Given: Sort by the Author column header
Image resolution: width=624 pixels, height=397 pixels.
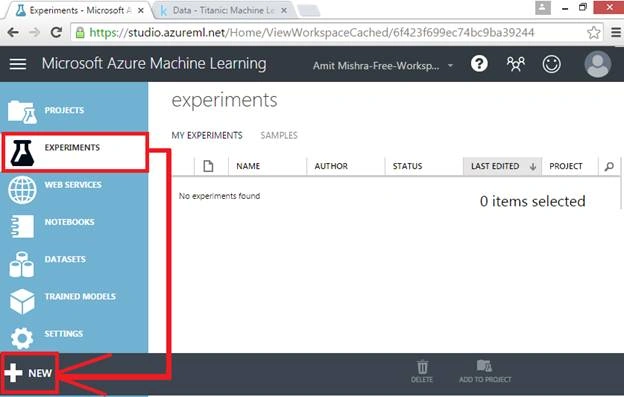Looking at the screenshot, I should [x=331, y=166].
